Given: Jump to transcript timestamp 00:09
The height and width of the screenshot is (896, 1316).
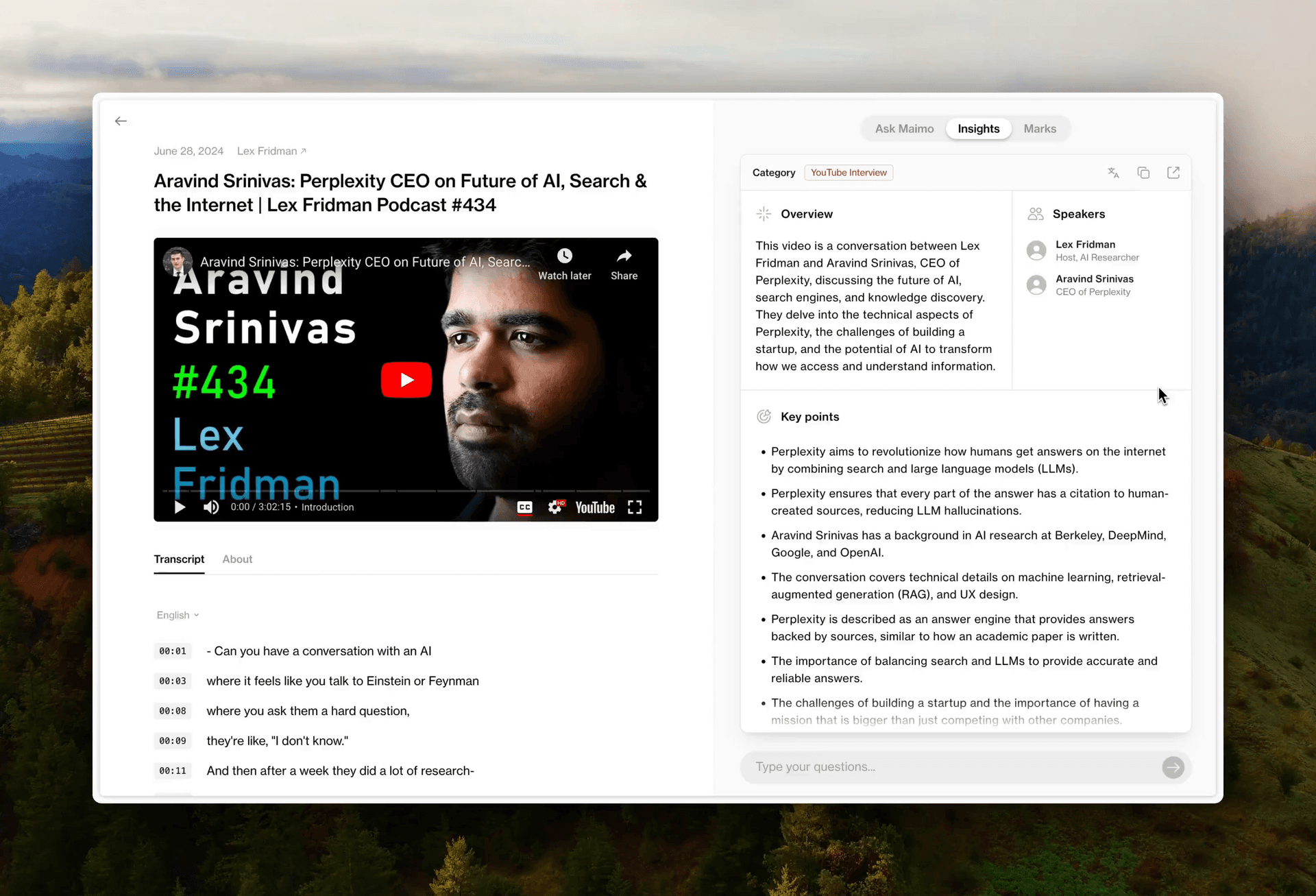Looking at the screenshot, I should [172, 741].
